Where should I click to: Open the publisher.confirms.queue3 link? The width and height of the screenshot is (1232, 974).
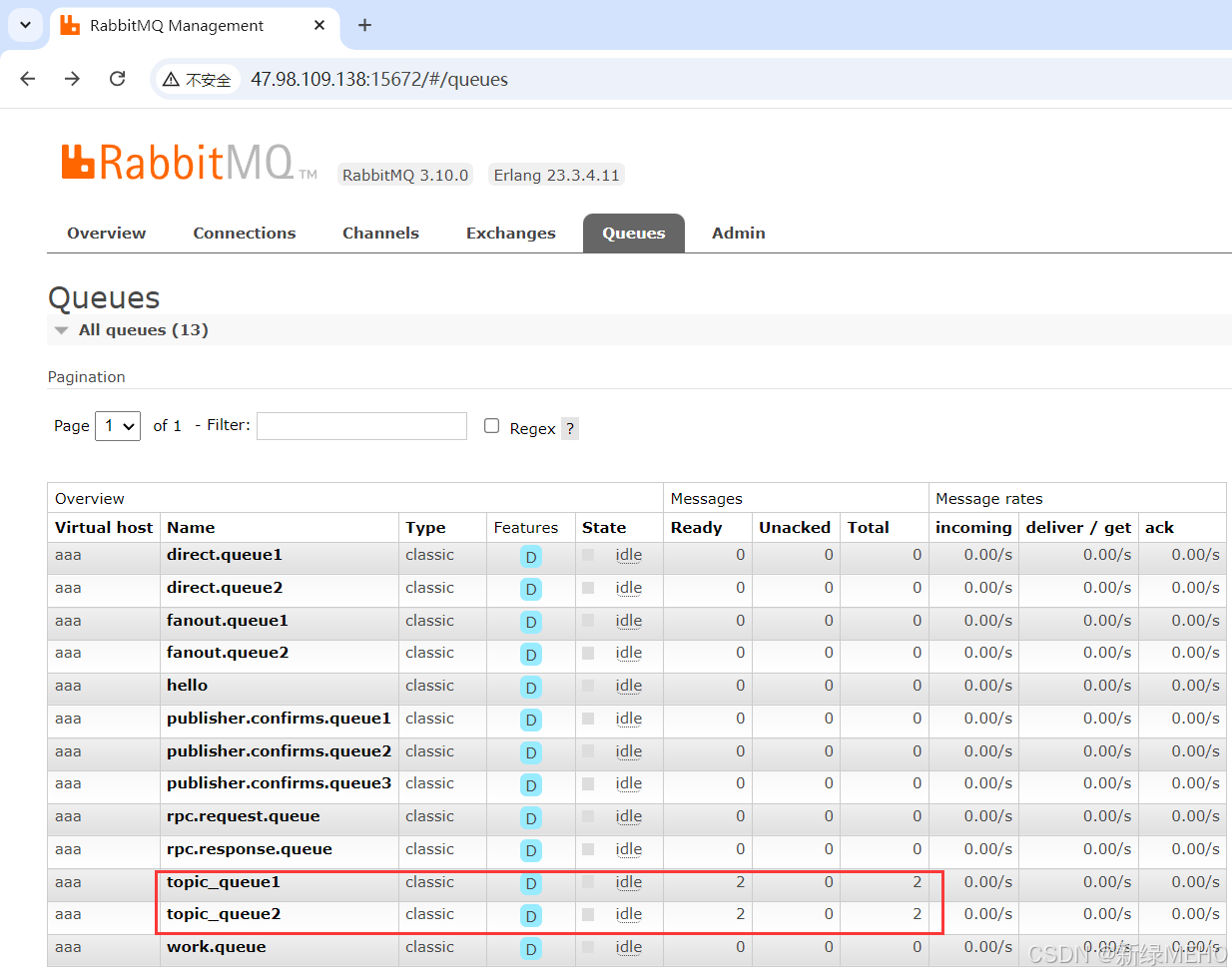pos(280,783)
